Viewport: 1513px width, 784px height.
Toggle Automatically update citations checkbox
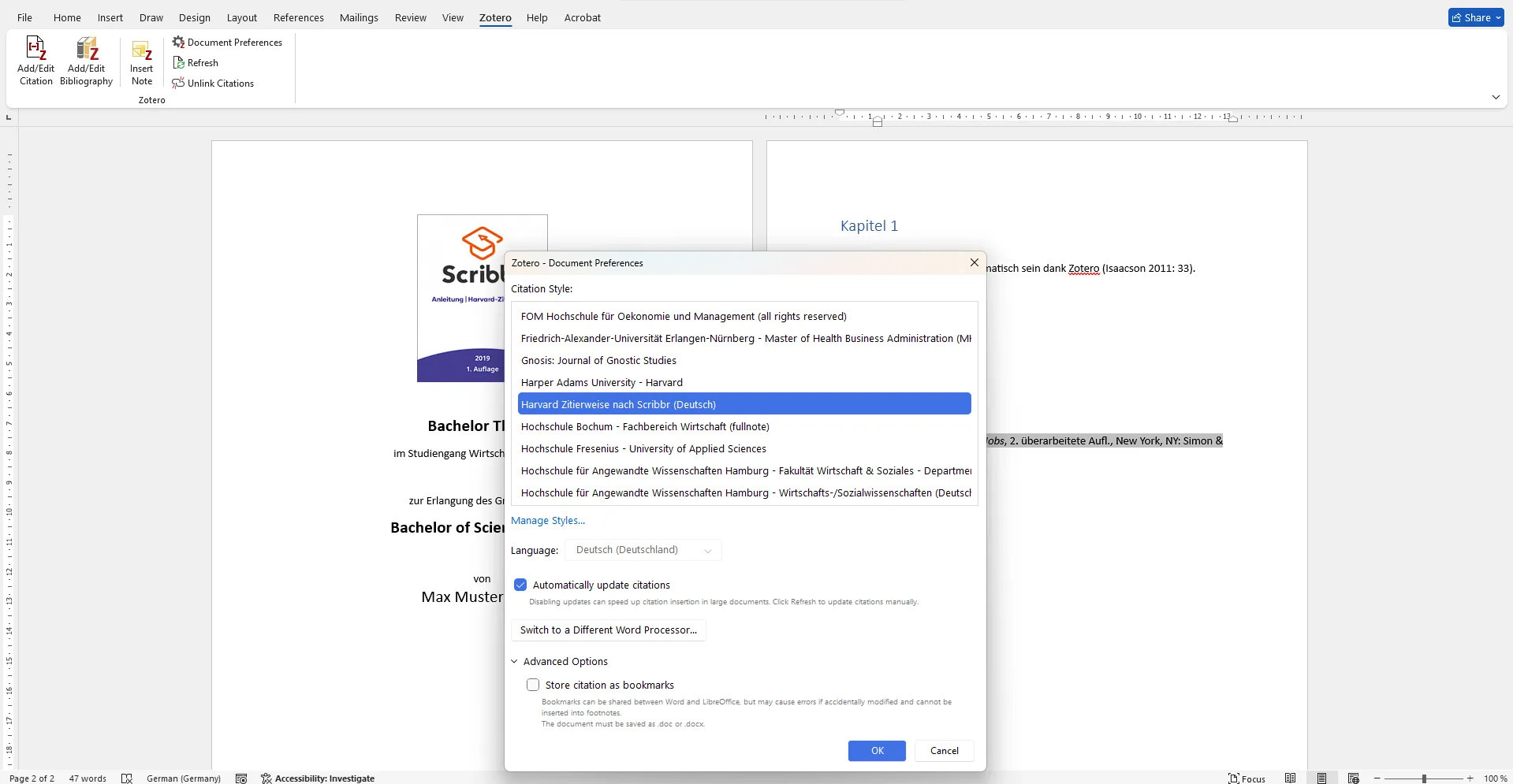[520, 585]
